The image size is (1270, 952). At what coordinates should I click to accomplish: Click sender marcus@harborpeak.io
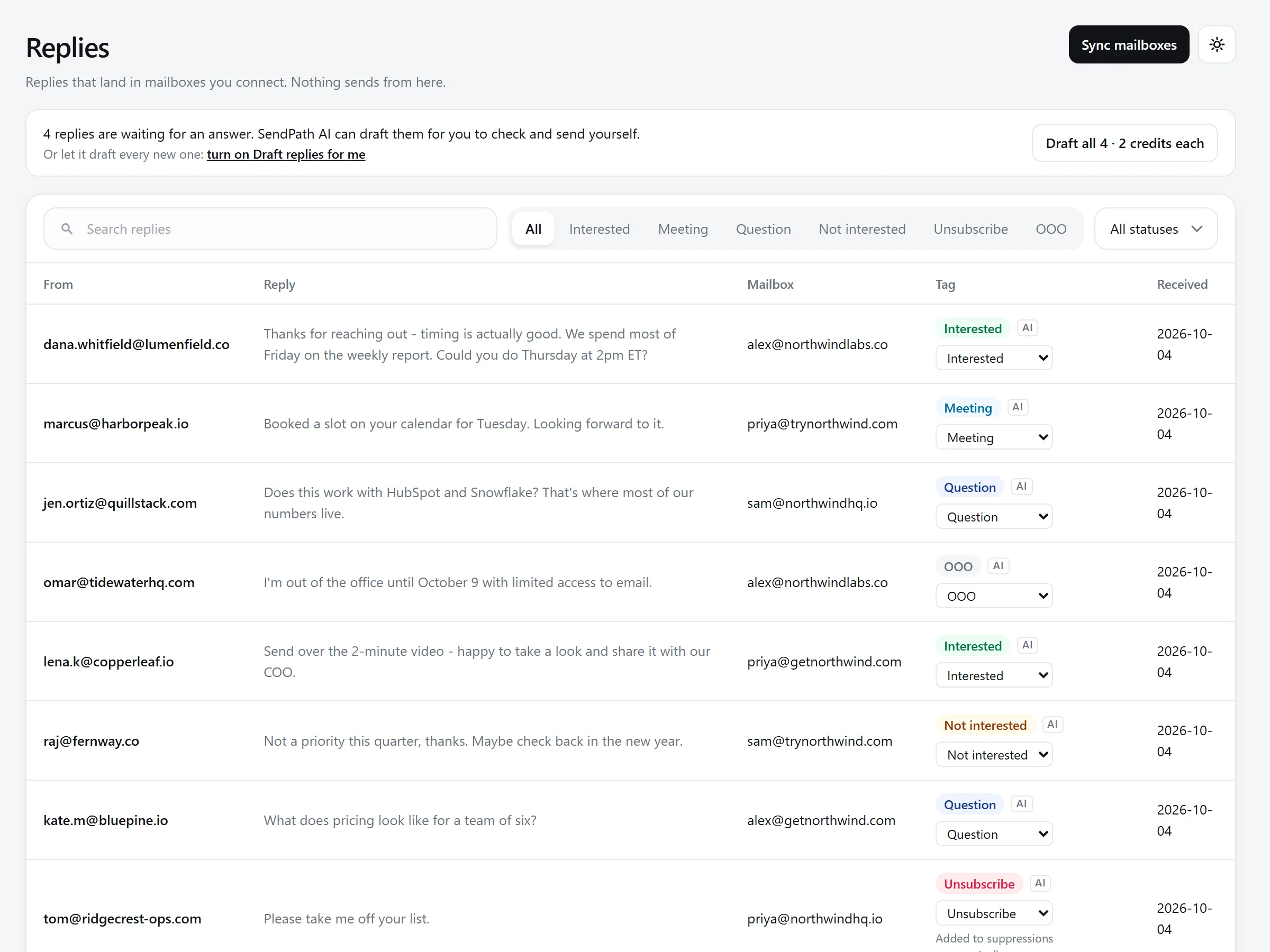(116, 424)
